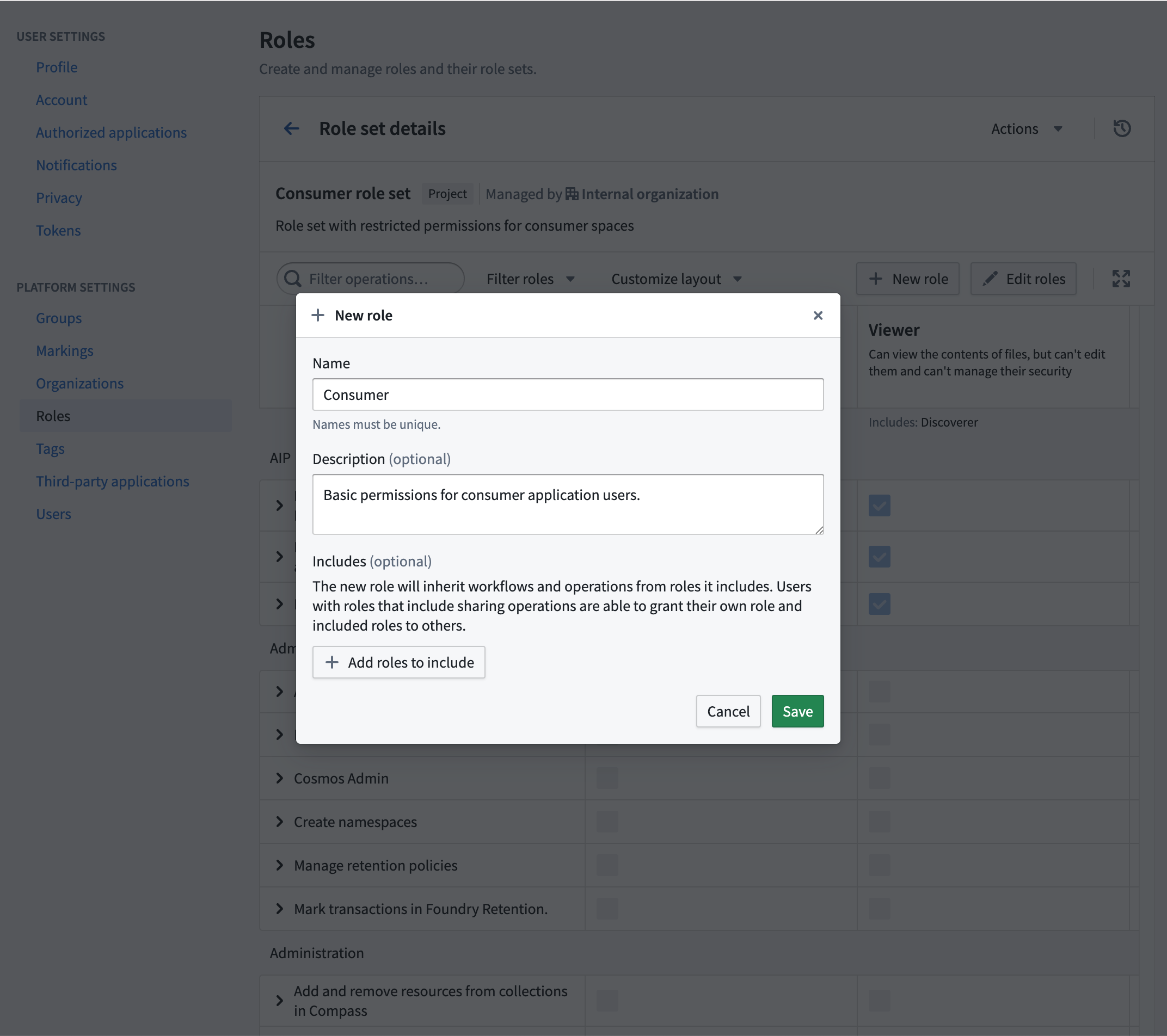Open Authorized applications settings

[112, 132]
